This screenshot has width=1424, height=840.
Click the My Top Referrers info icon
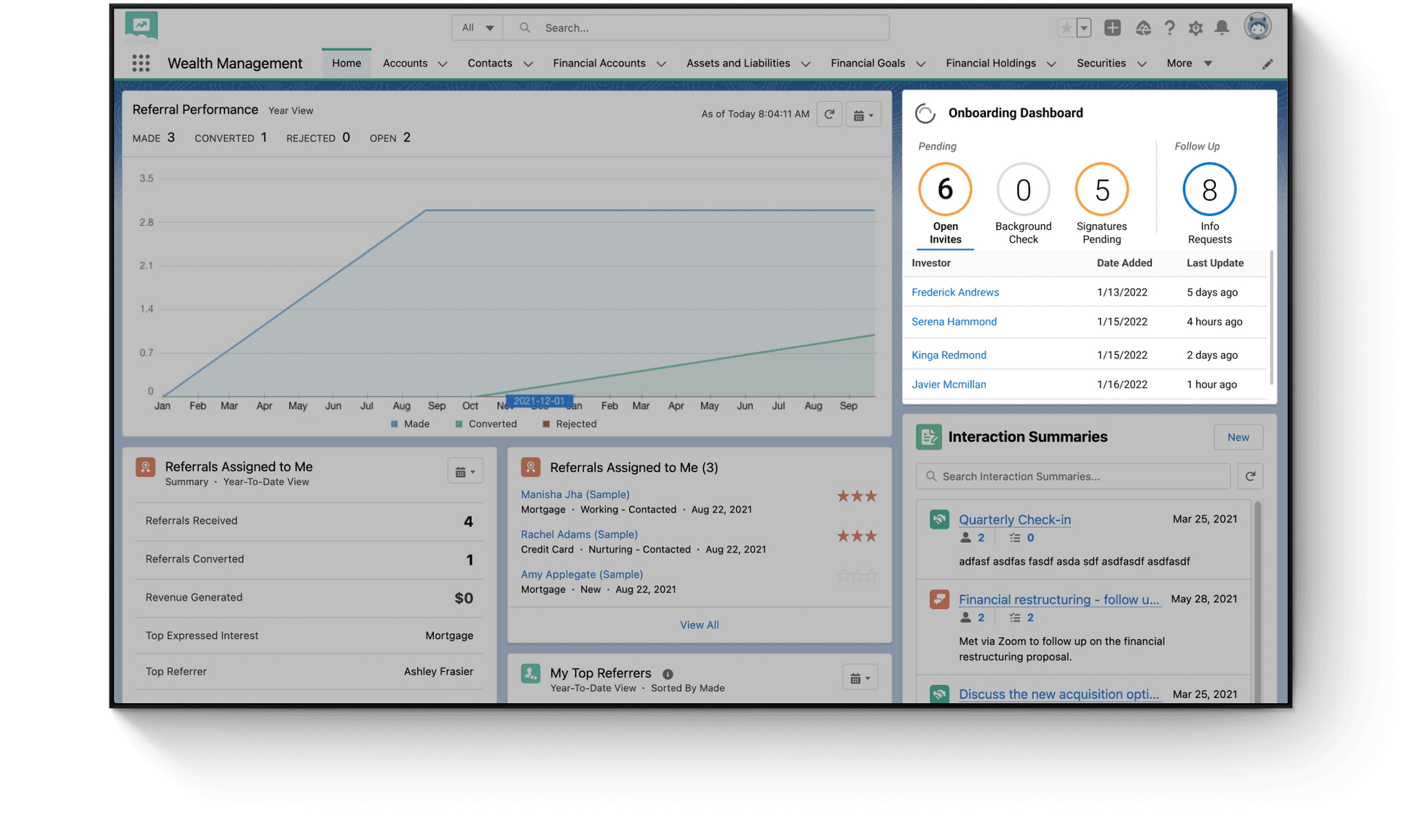coord(668,674)
